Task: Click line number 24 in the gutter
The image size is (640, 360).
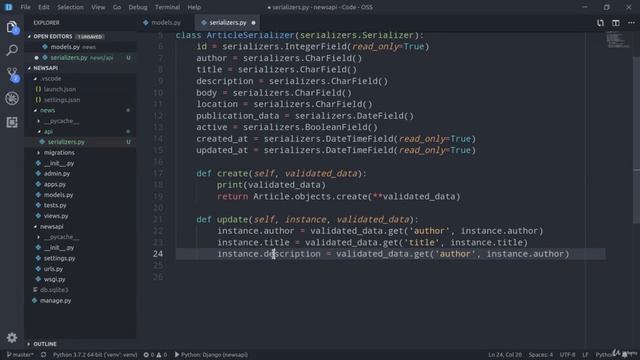Action: point(158,254)
